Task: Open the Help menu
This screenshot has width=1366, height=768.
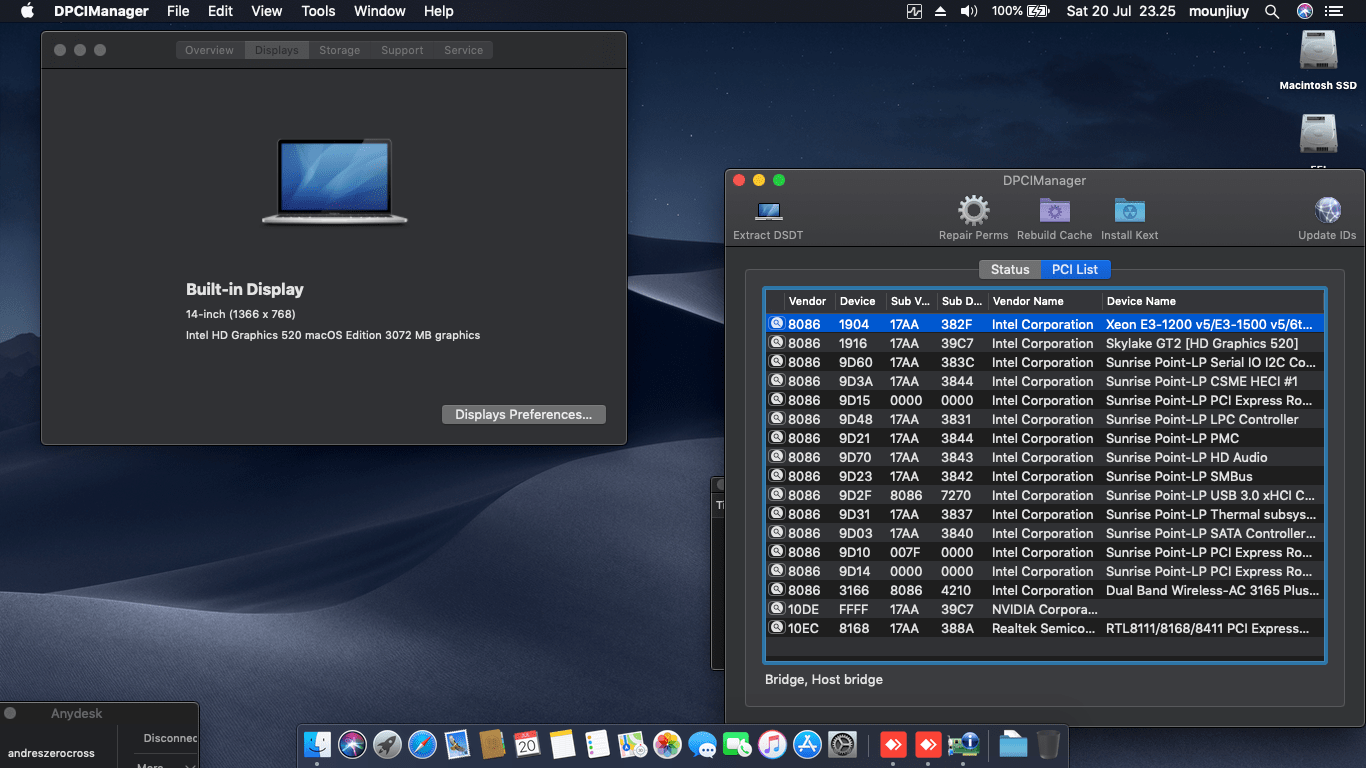Action: point(439,11)
